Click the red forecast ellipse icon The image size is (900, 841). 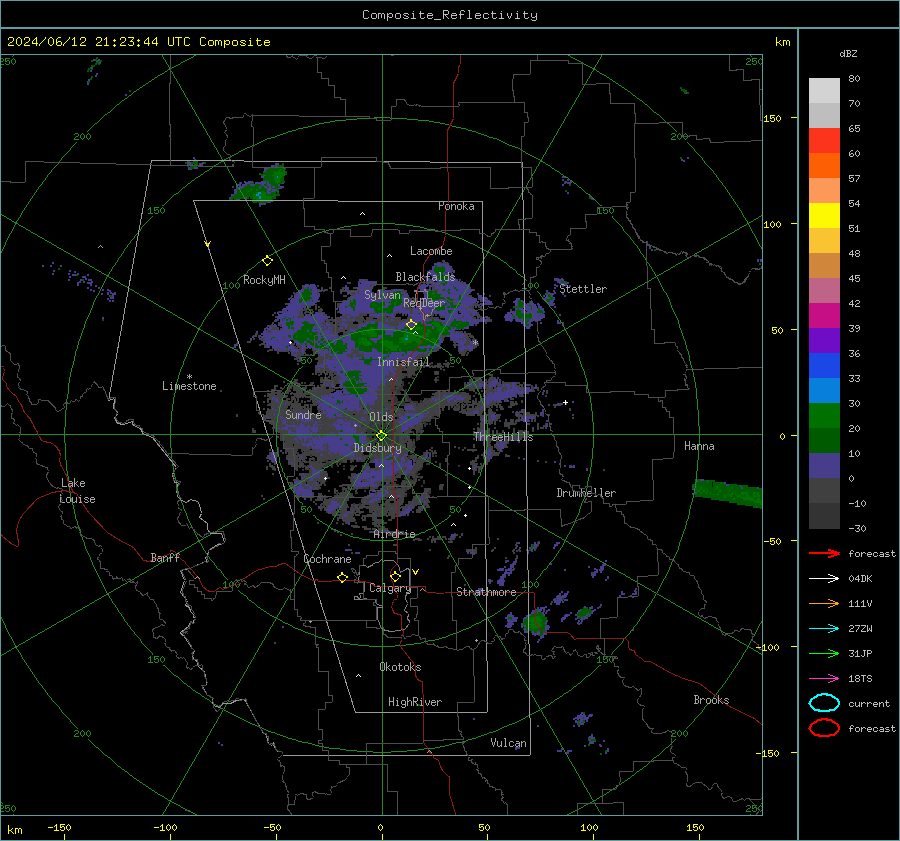(x=824, y=728)
